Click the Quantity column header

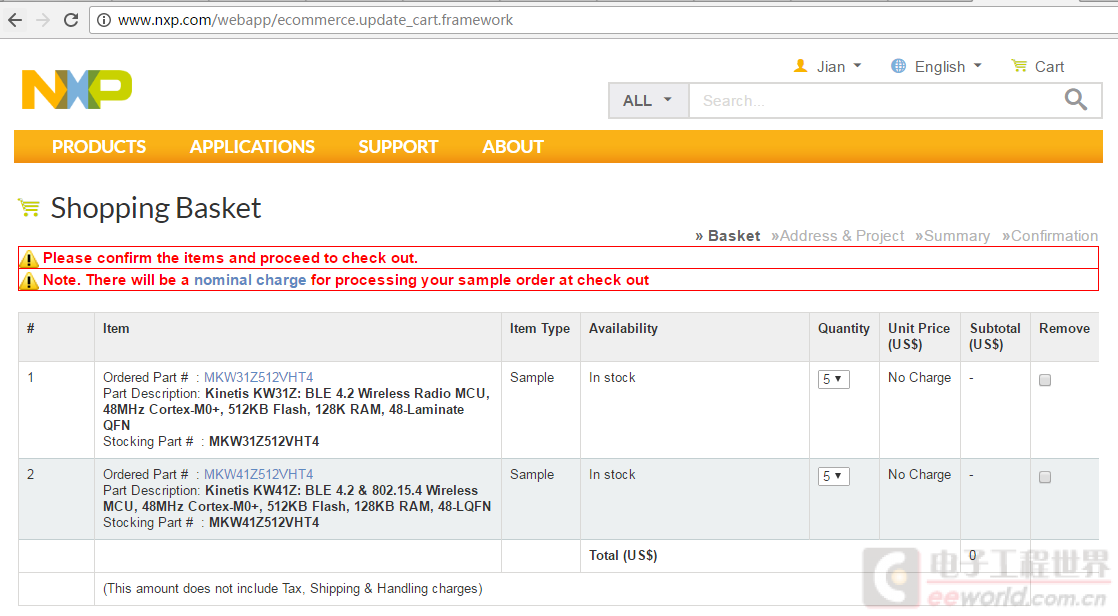click(843, 329)
